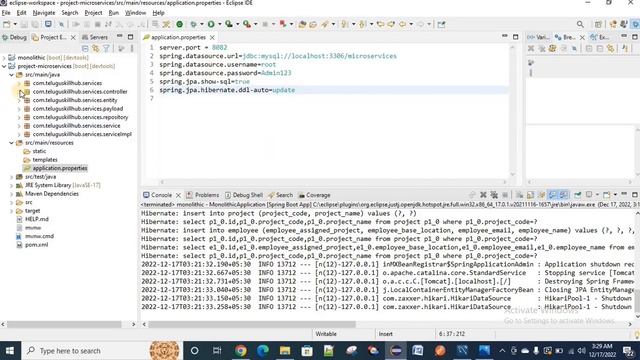
Task: Maximize the editor area
Action: pyautogui.click(x=516, y=37)
